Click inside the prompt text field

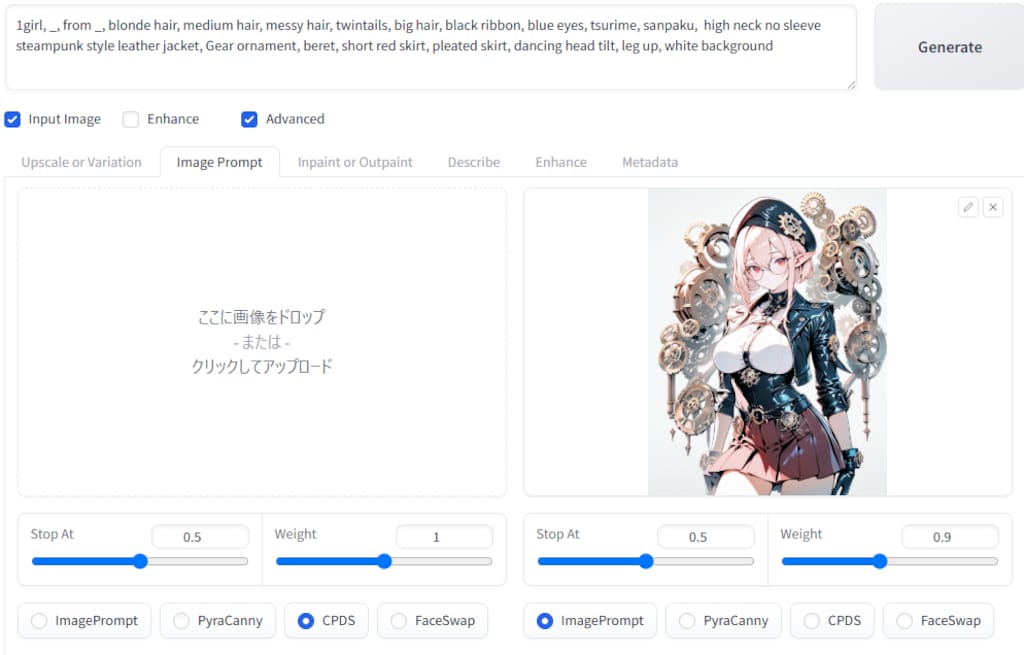pos(430,46)
